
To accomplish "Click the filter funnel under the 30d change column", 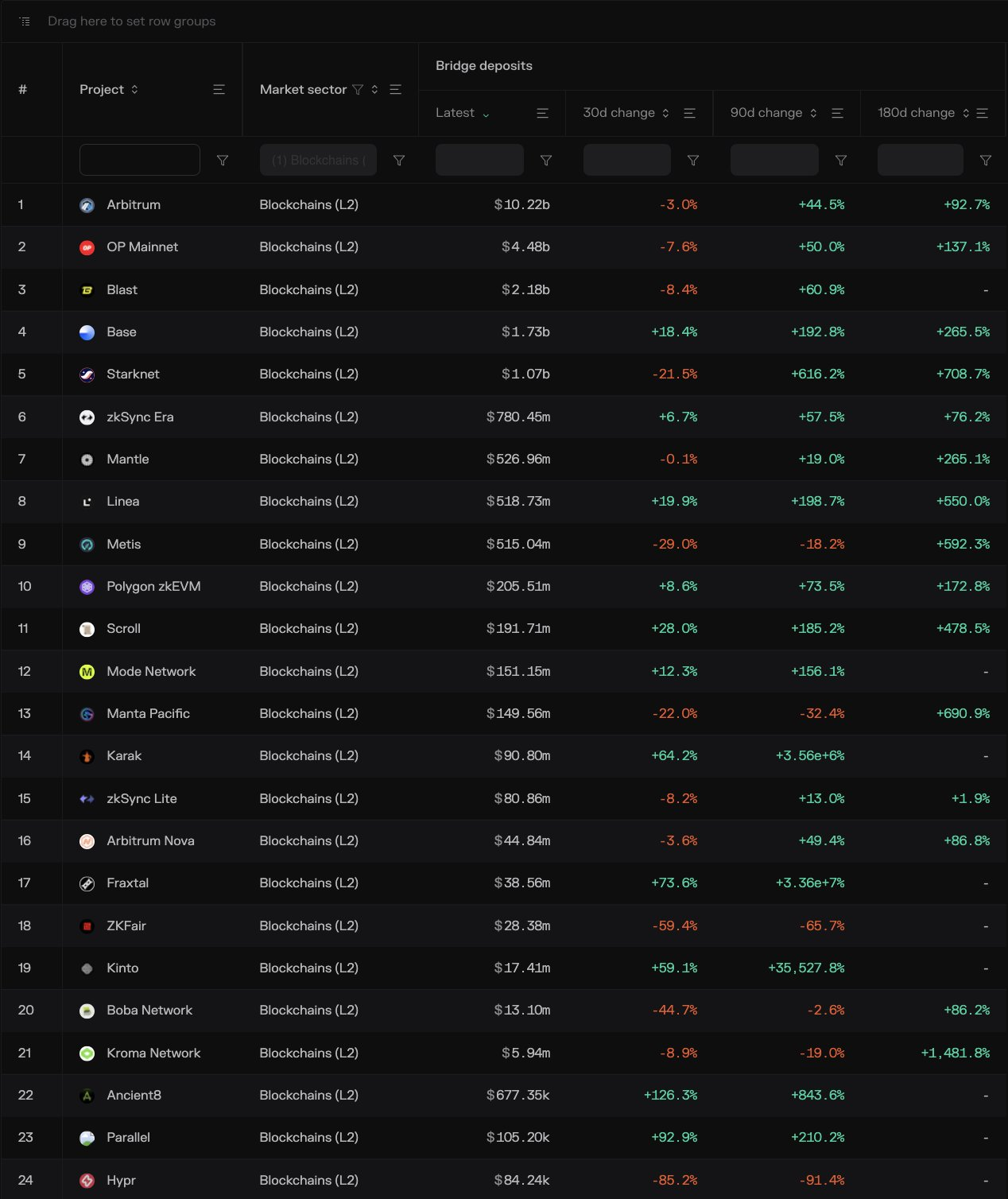I will click(x=693, y=160).
